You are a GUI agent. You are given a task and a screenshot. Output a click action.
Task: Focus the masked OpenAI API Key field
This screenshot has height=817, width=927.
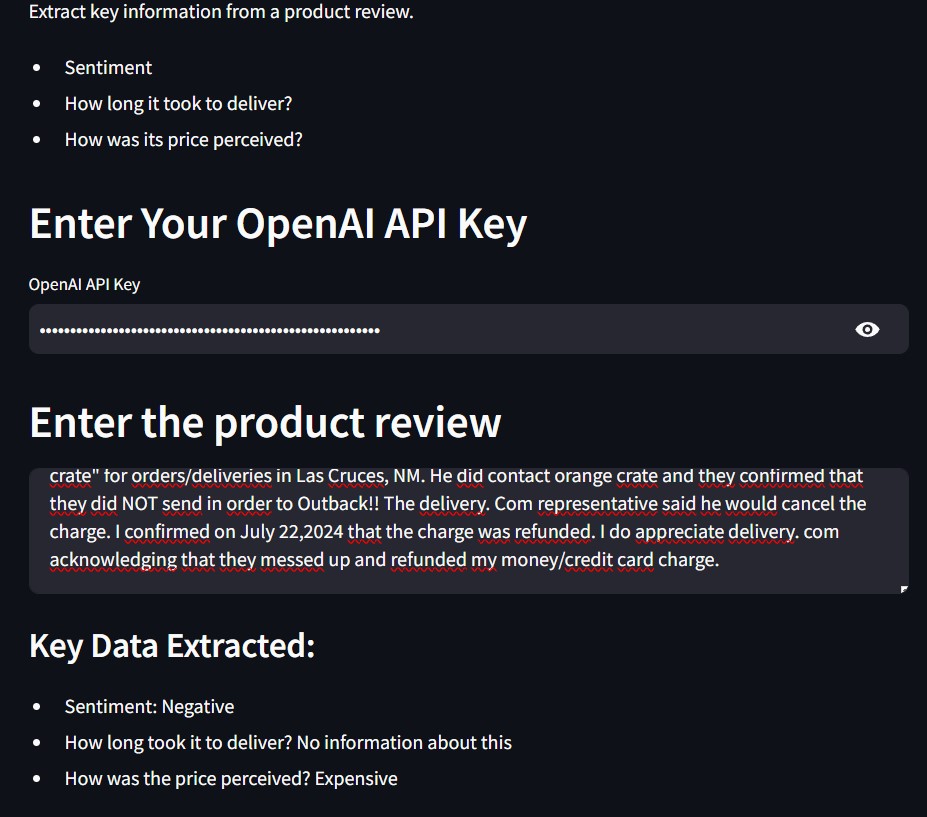430,330
